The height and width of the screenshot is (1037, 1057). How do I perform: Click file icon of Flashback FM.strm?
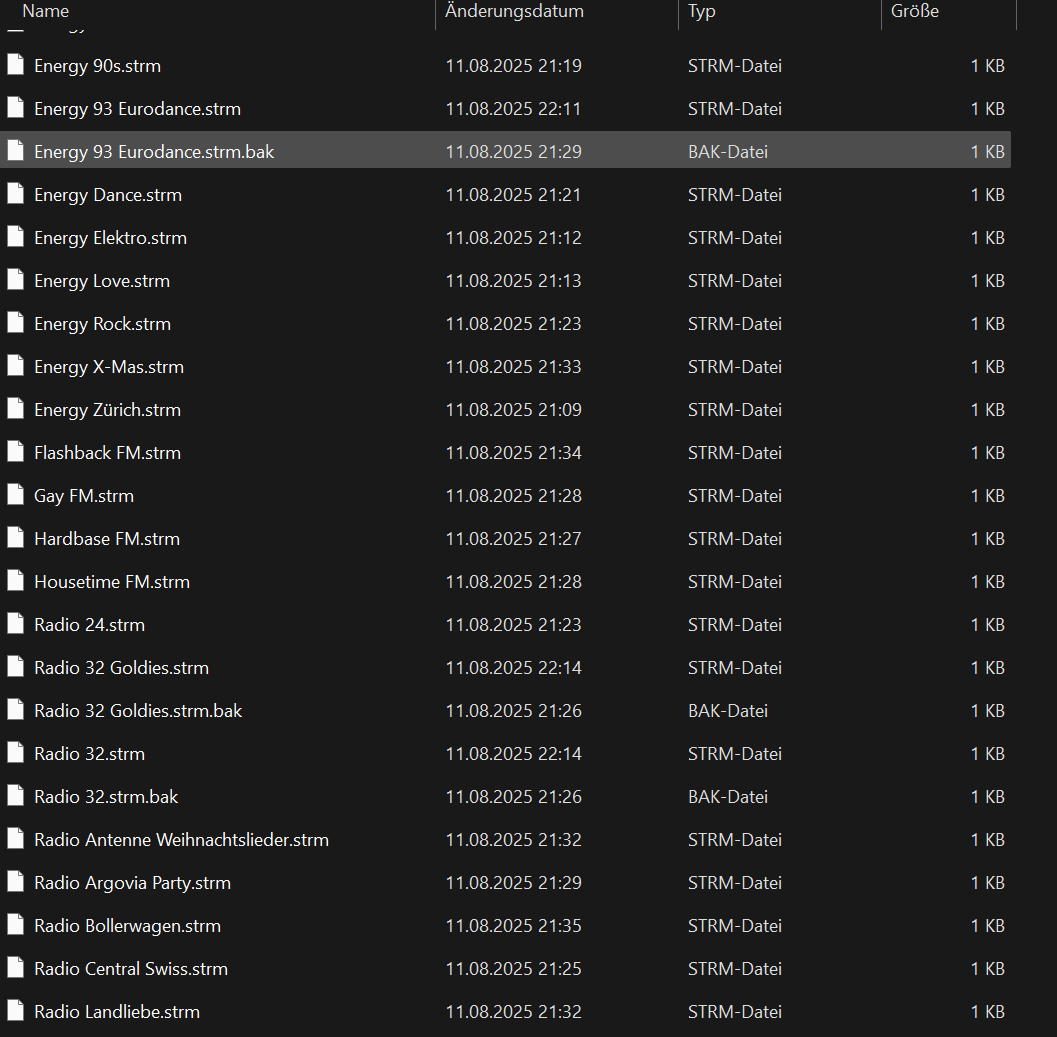(x=16, y=451)
